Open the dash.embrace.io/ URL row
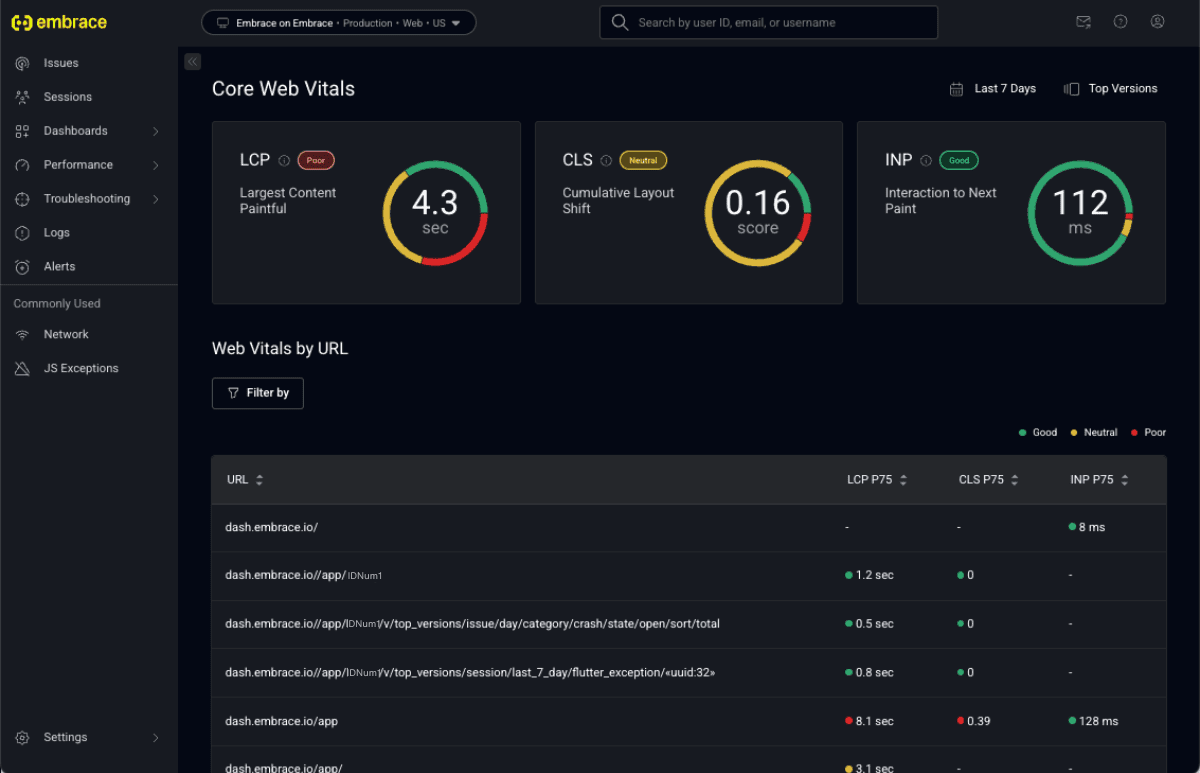Viewport: 1200px width, 773px height. pos(689,528)
